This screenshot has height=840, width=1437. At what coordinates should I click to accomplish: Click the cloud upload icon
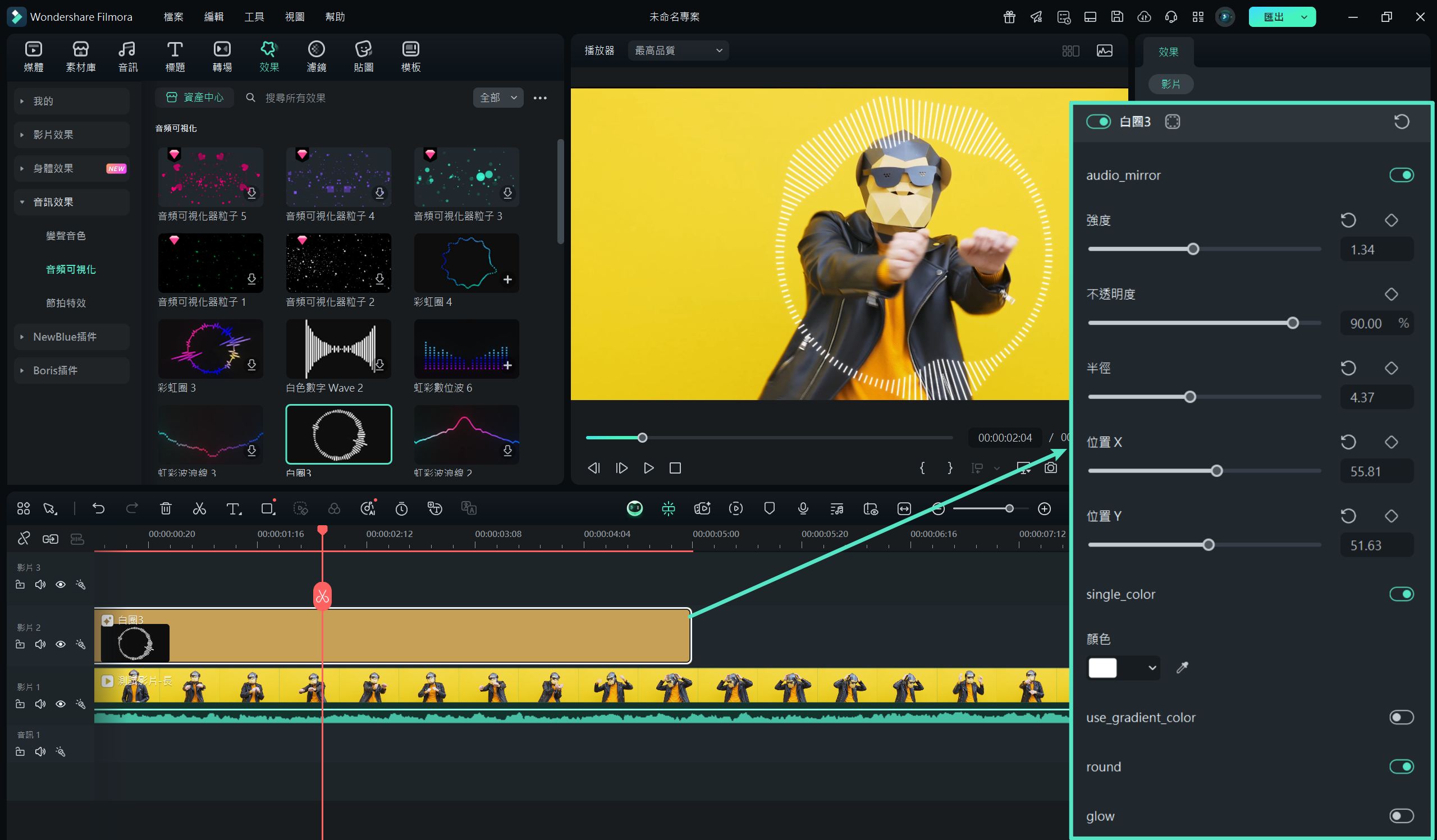(1144, 16)
